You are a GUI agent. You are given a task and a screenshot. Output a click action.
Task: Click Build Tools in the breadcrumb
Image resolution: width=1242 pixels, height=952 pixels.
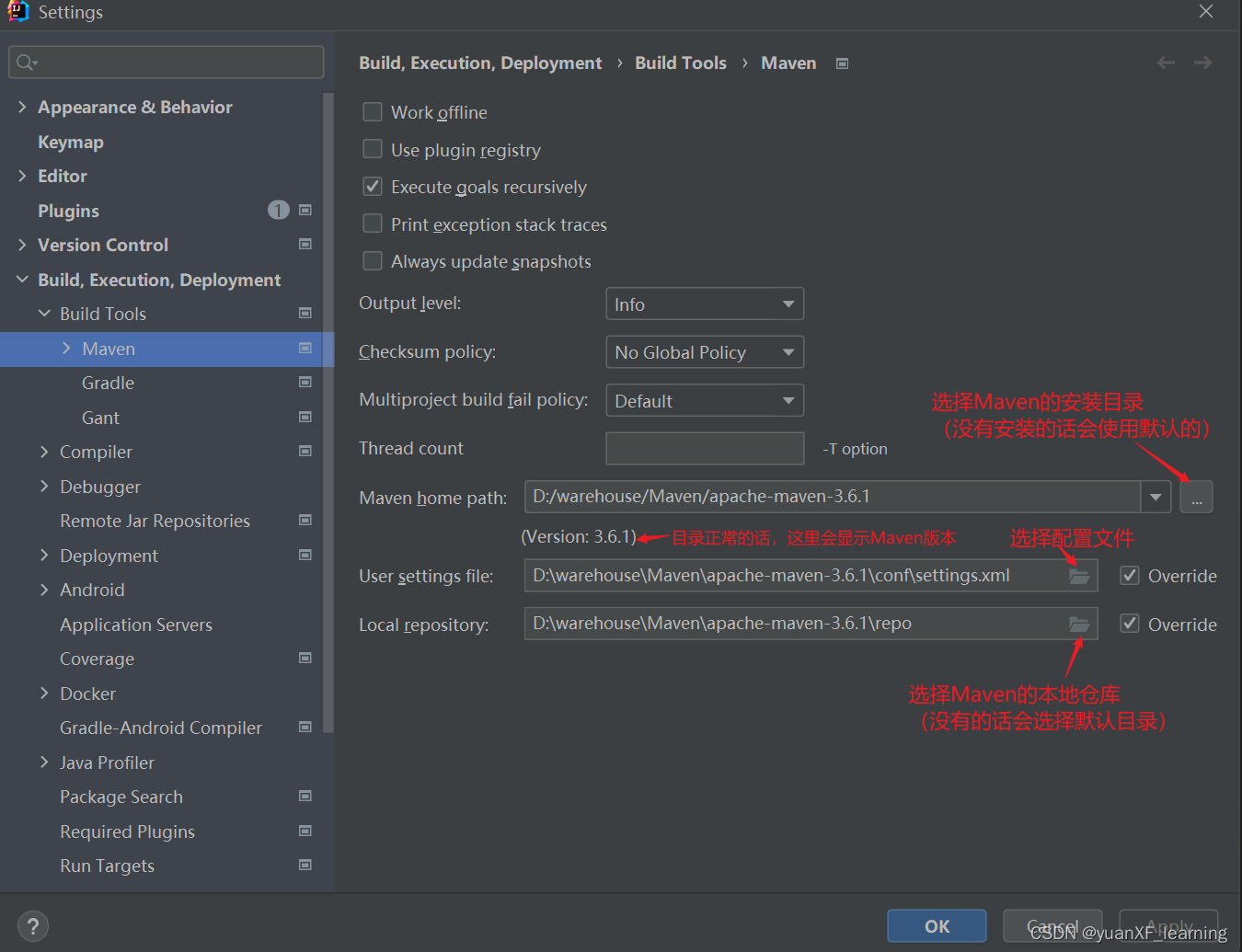point(681,63)
